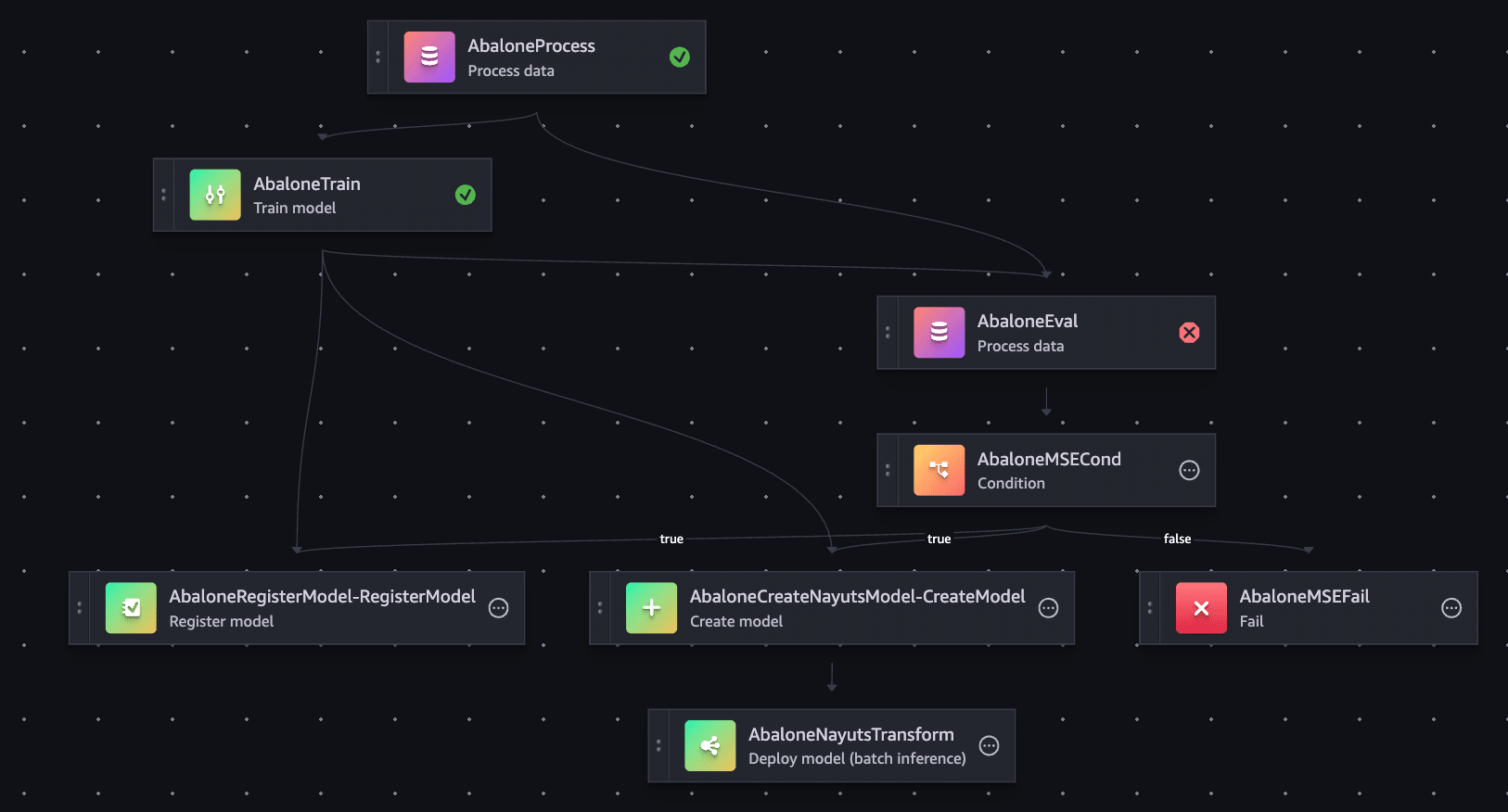Select the AbaloneRegisterModel-RegisterModel title

click(x=322, y=596)
